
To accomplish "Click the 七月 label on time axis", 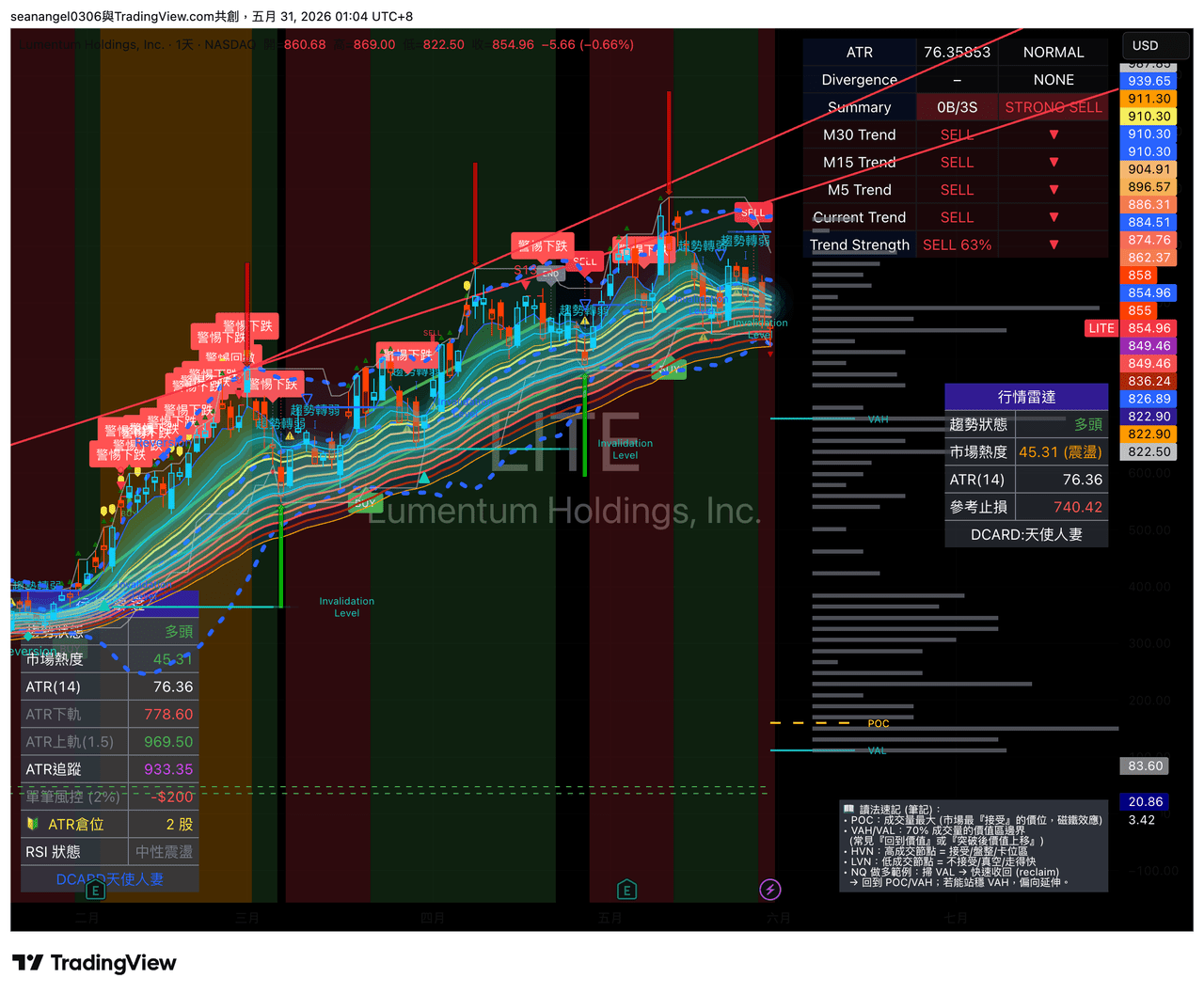I will coord(956,918).
